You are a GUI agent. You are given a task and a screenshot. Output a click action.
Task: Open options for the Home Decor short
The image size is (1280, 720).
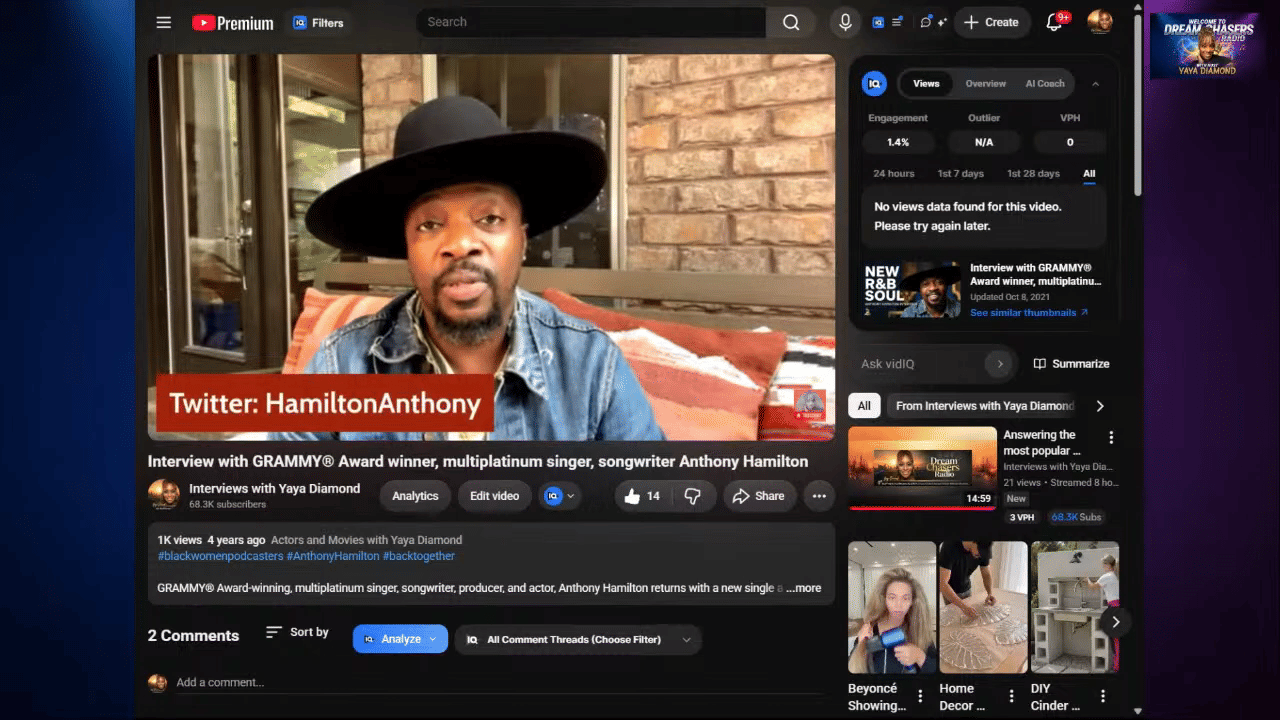[1011, 696]
